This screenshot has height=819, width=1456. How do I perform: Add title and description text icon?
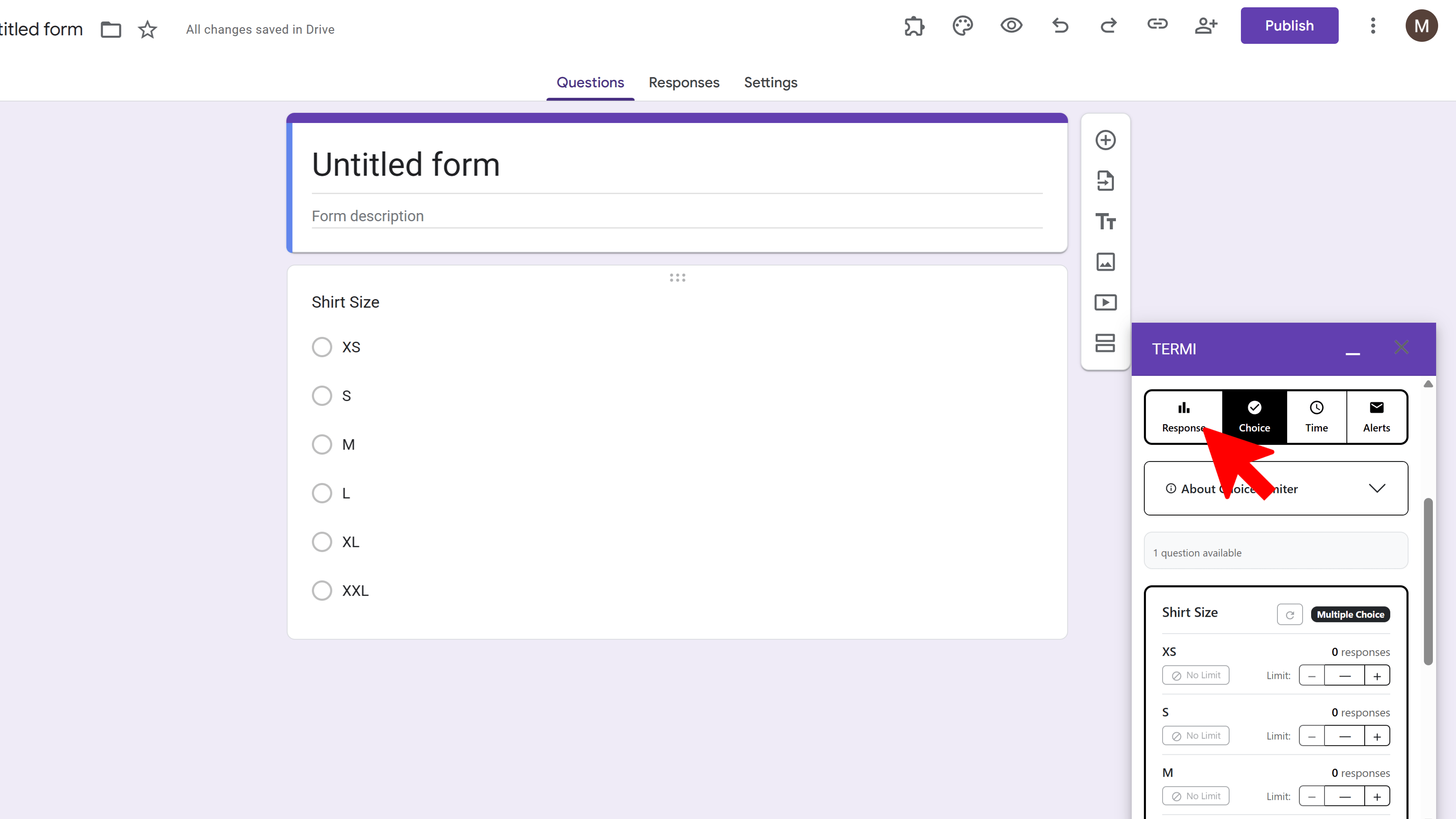pyautogui.click(x=1105, y=222)
